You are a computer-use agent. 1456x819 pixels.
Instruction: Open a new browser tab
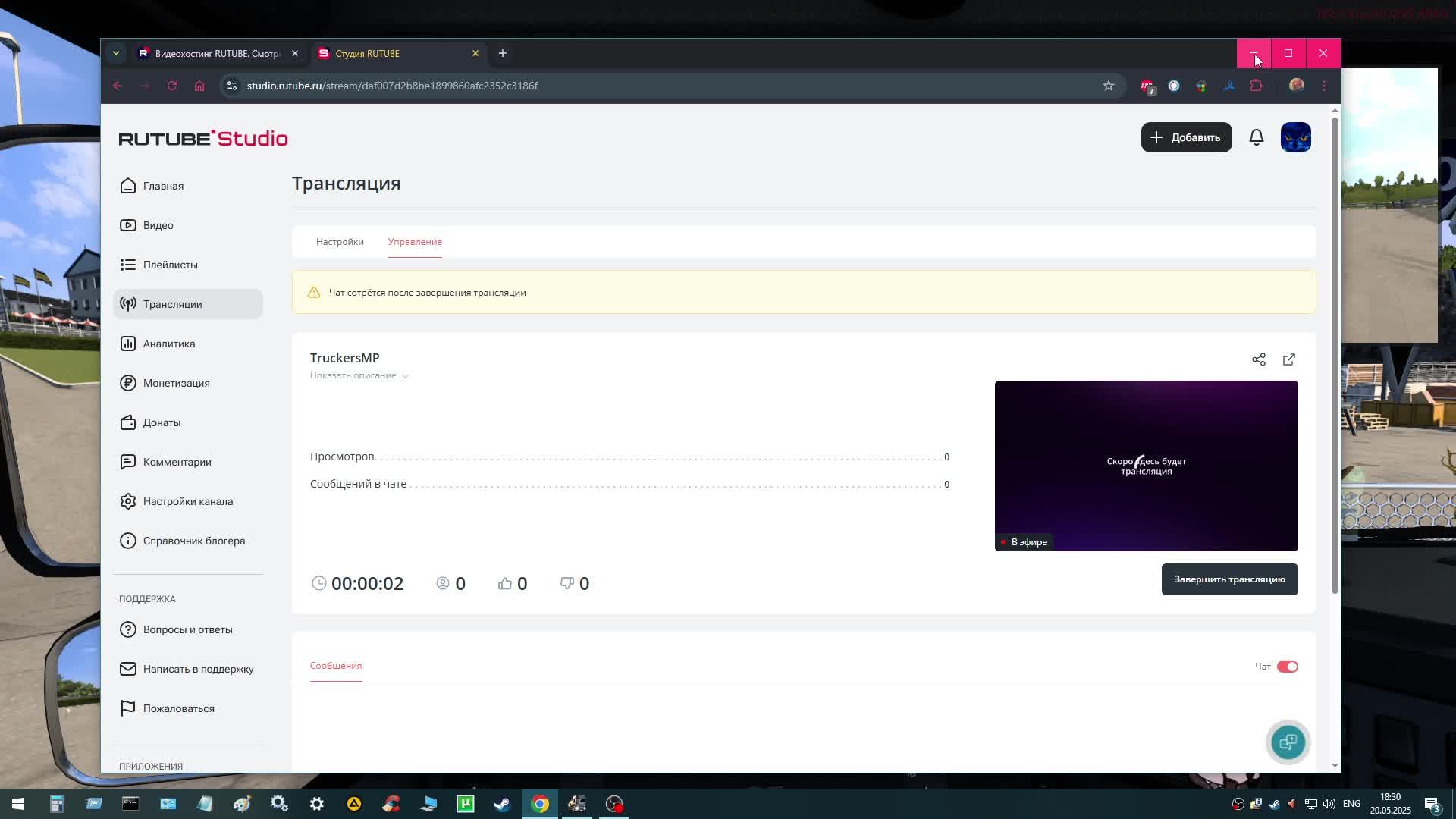[502, 53]
